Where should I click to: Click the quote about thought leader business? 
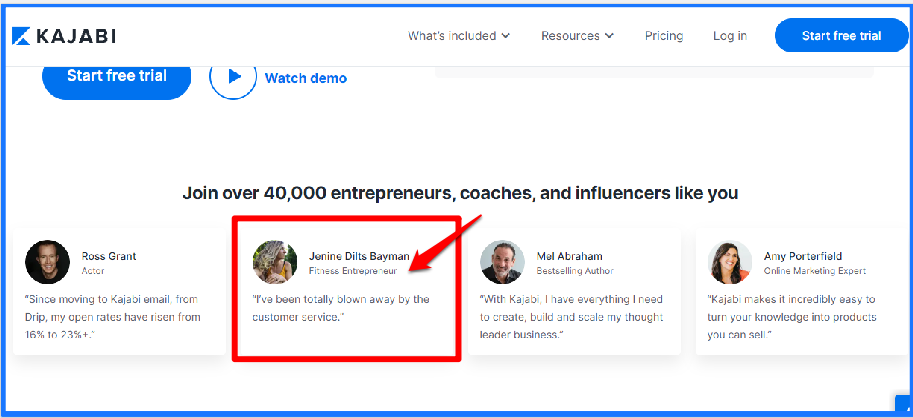tap(571, 317)
